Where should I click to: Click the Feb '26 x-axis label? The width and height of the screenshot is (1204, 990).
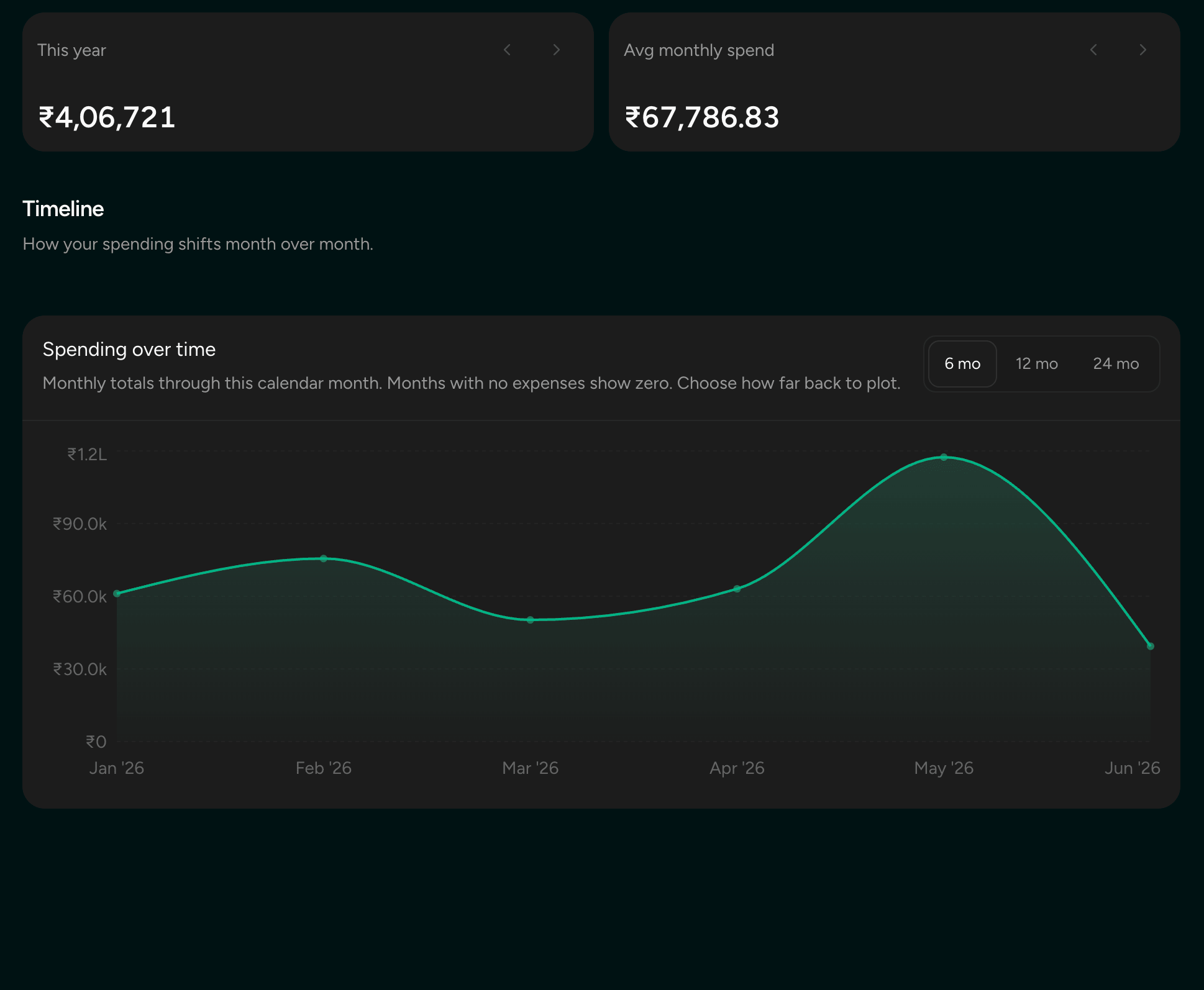(324, 768)
